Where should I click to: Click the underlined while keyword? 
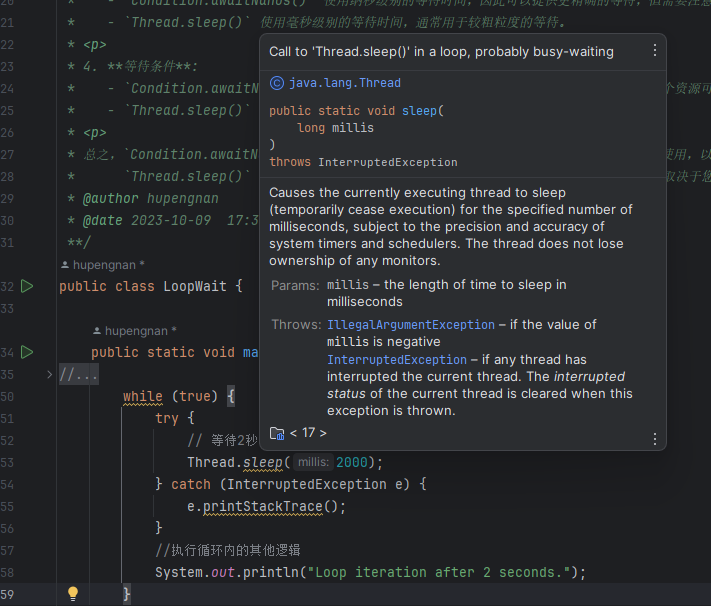(x=143, y=396)
